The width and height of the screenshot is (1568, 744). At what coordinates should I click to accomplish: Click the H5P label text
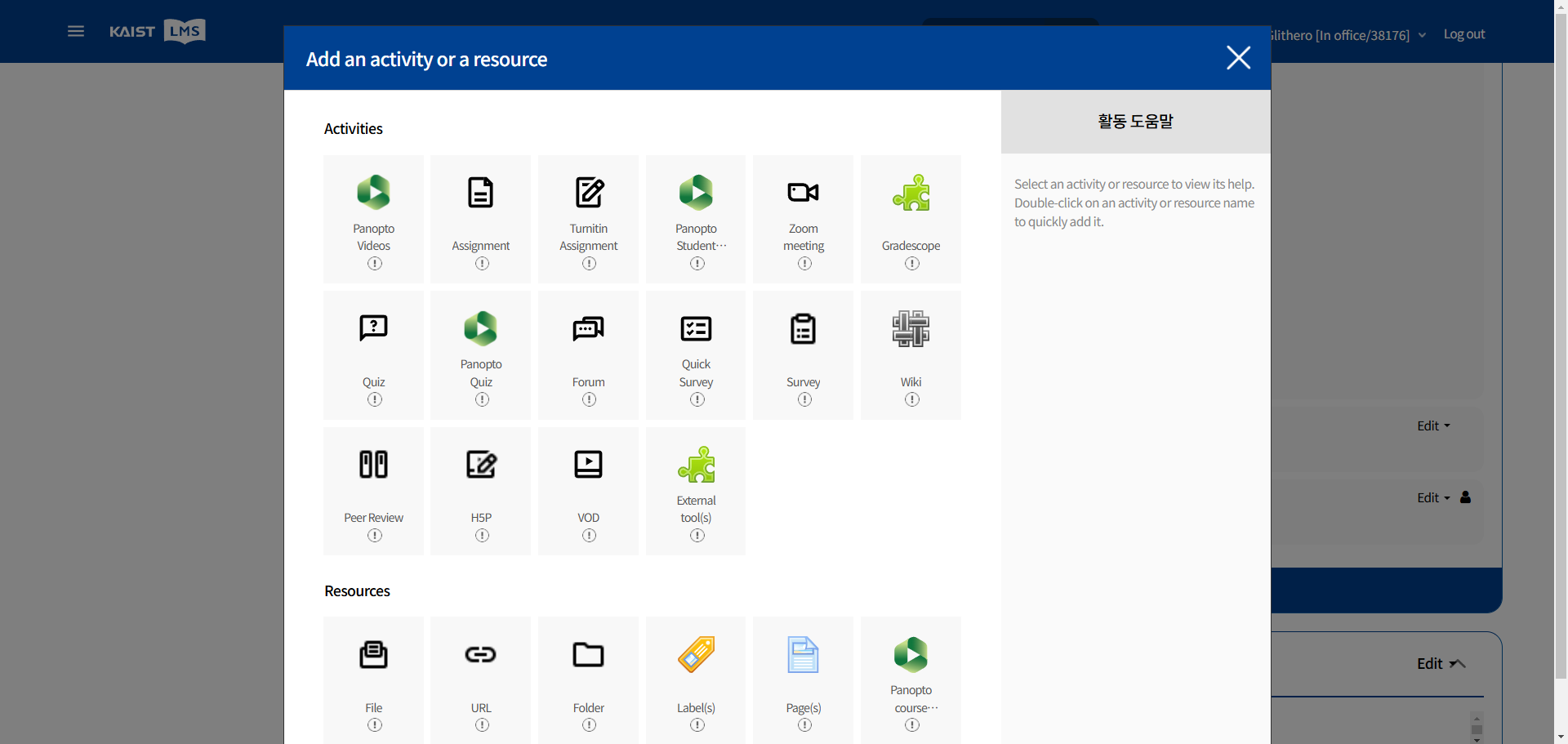click(x=481, y=518)
